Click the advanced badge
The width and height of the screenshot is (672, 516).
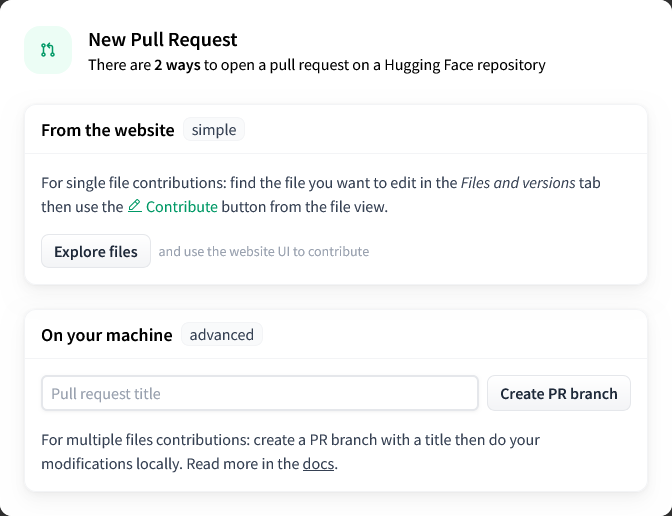point(222,334)
